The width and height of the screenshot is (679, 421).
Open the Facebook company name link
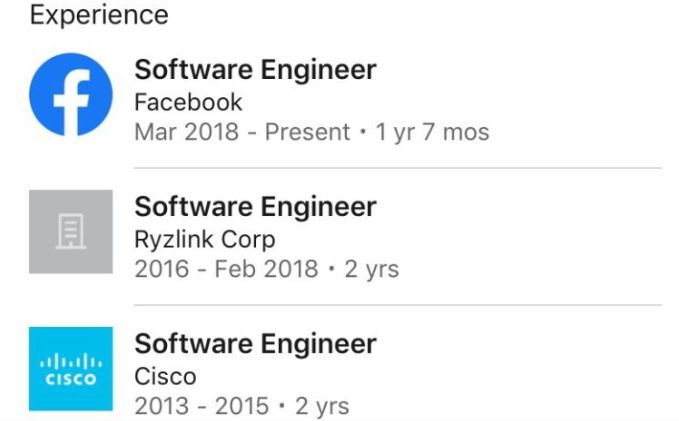(188, 103)
